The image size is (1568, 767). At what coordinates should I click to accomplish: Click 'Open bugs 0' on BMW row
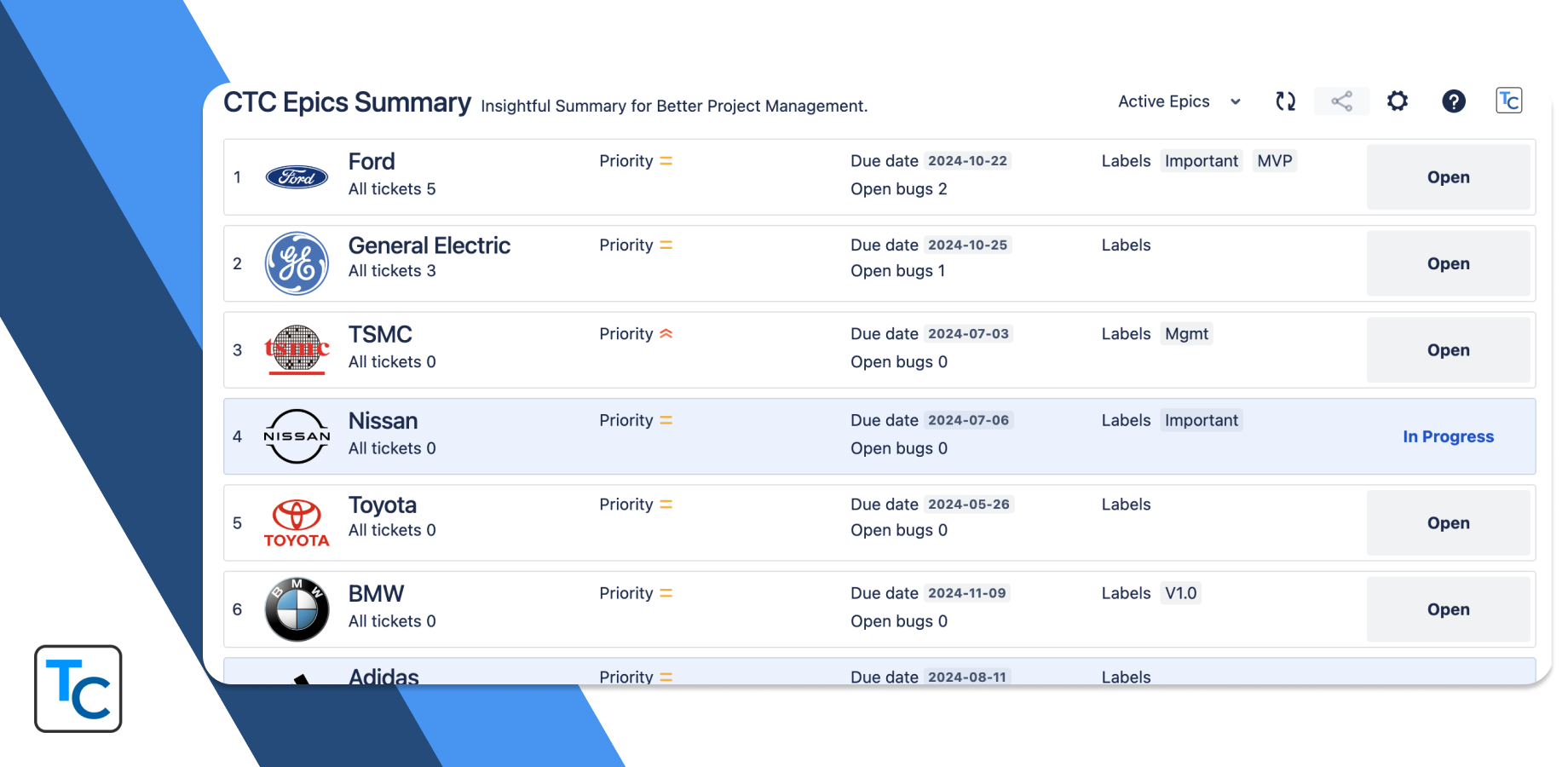pyautogui.click(x=899, y=621)
